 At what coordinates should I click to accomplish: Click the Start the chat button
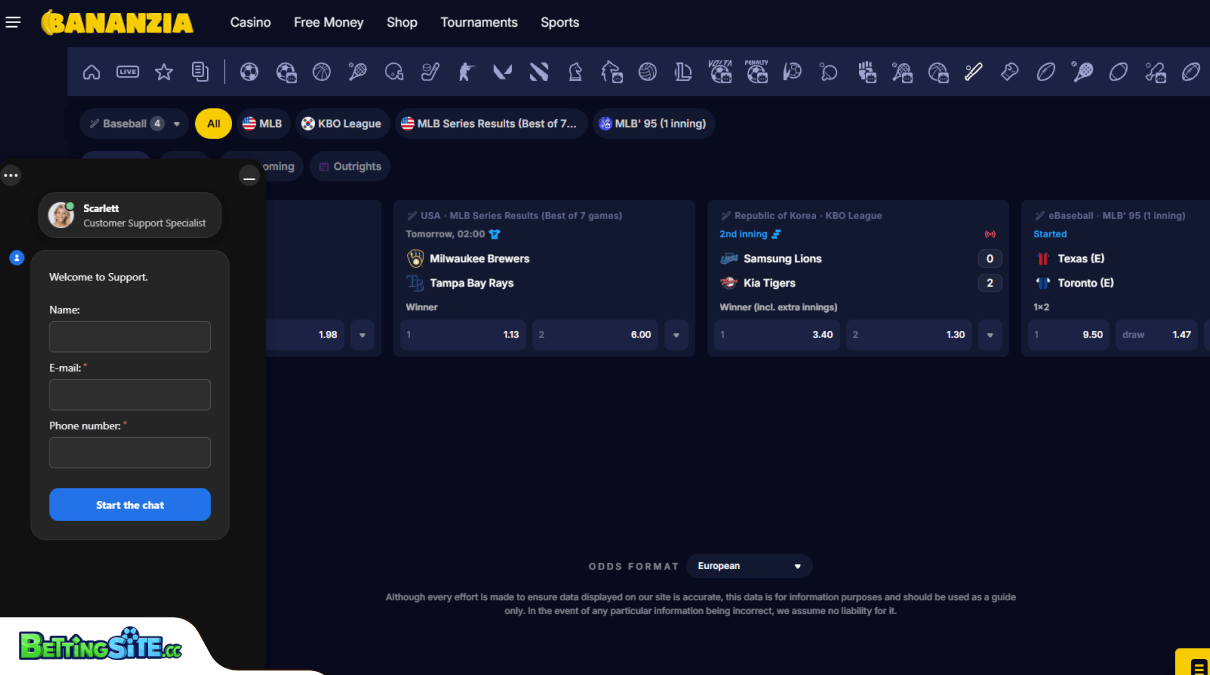tap(130, 505)
